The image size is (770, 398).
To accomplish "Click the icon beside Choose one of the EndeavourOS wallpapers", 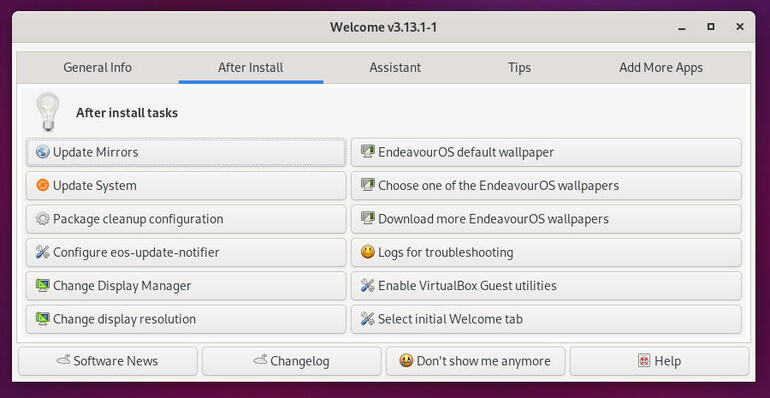I will 368,186.
